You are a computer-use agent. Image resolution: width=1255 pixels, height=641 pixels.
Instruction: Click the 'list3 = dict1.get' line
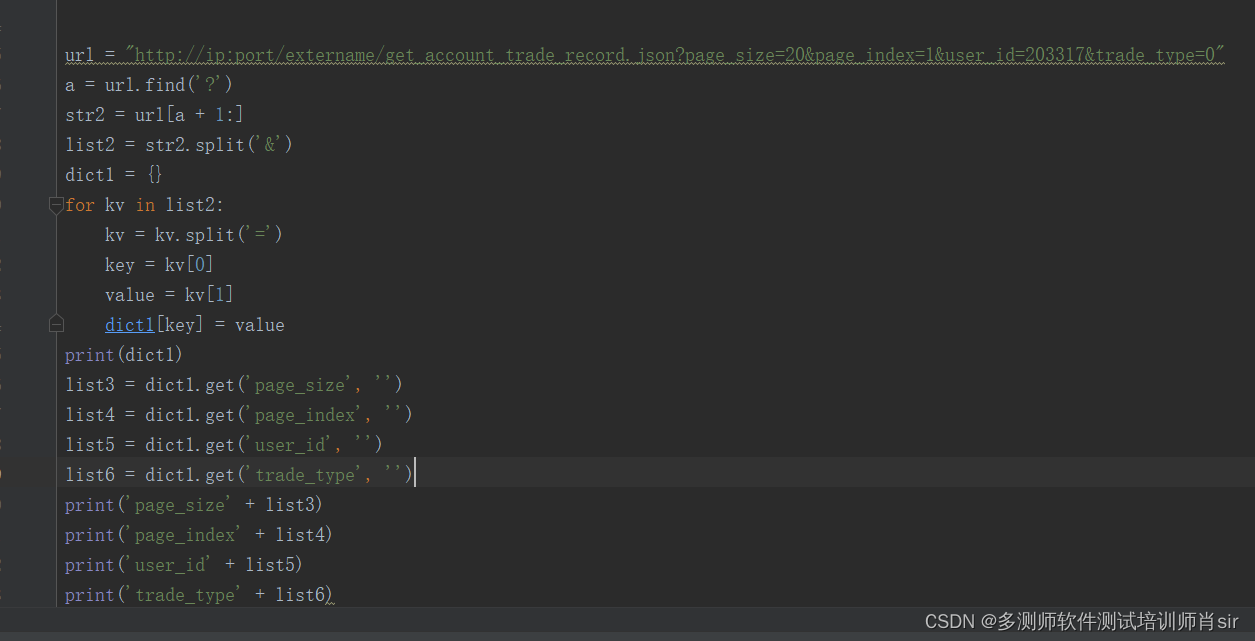[234, 385]
